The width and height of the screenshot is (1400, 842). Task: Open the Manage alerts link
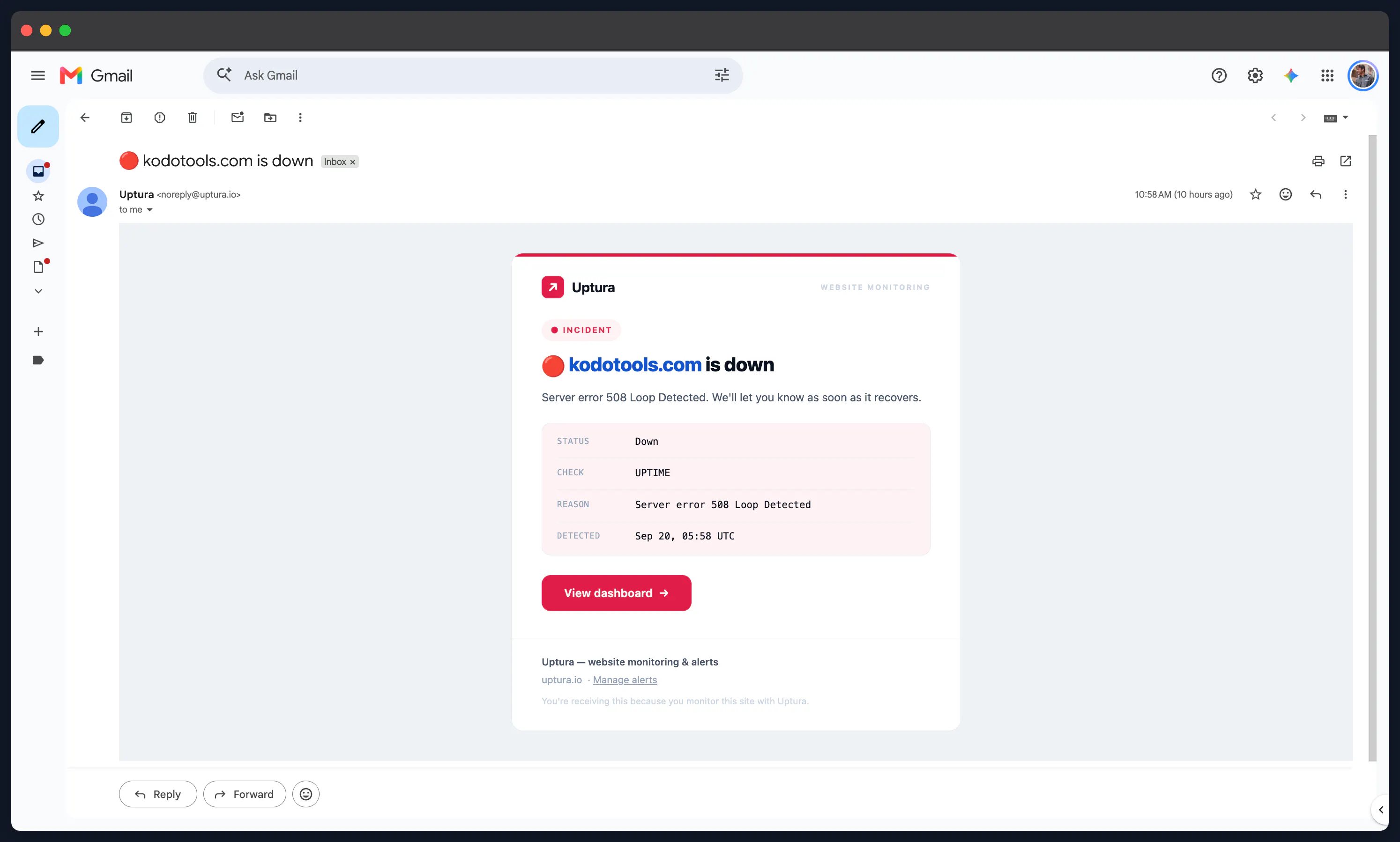625,680
